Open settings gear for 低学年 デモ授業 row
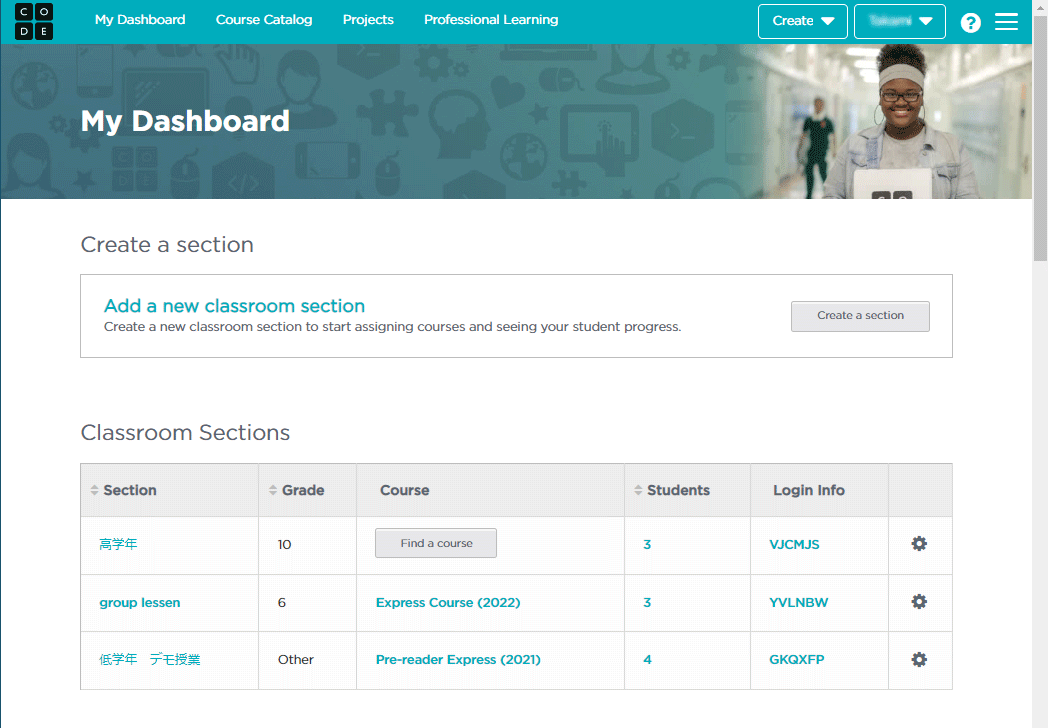This screenshot has height=728, width=1048. [919, 660]
